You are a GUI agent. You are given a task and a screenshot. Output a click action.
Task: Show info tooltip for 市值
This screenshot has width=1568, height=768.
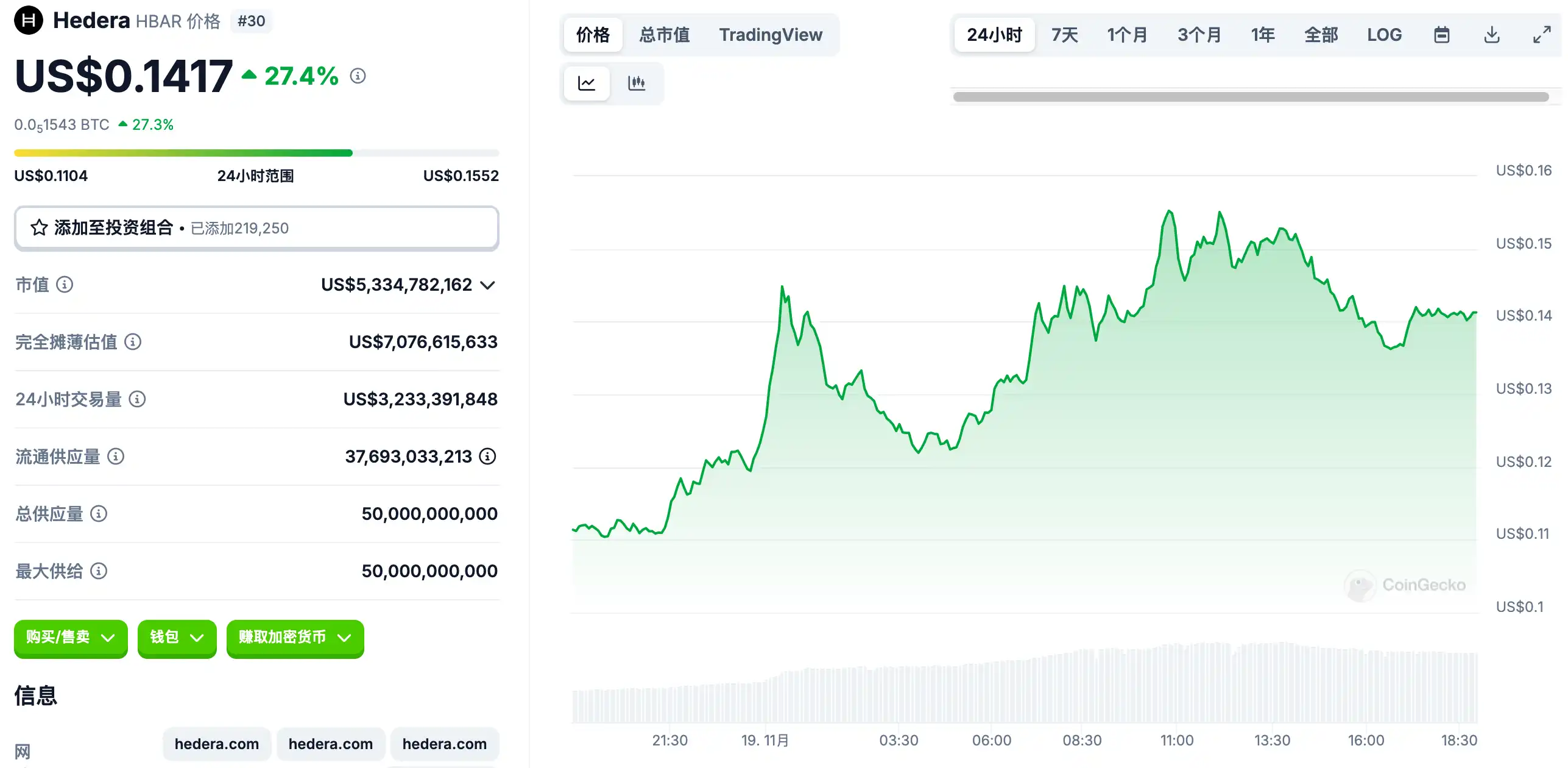65,285
